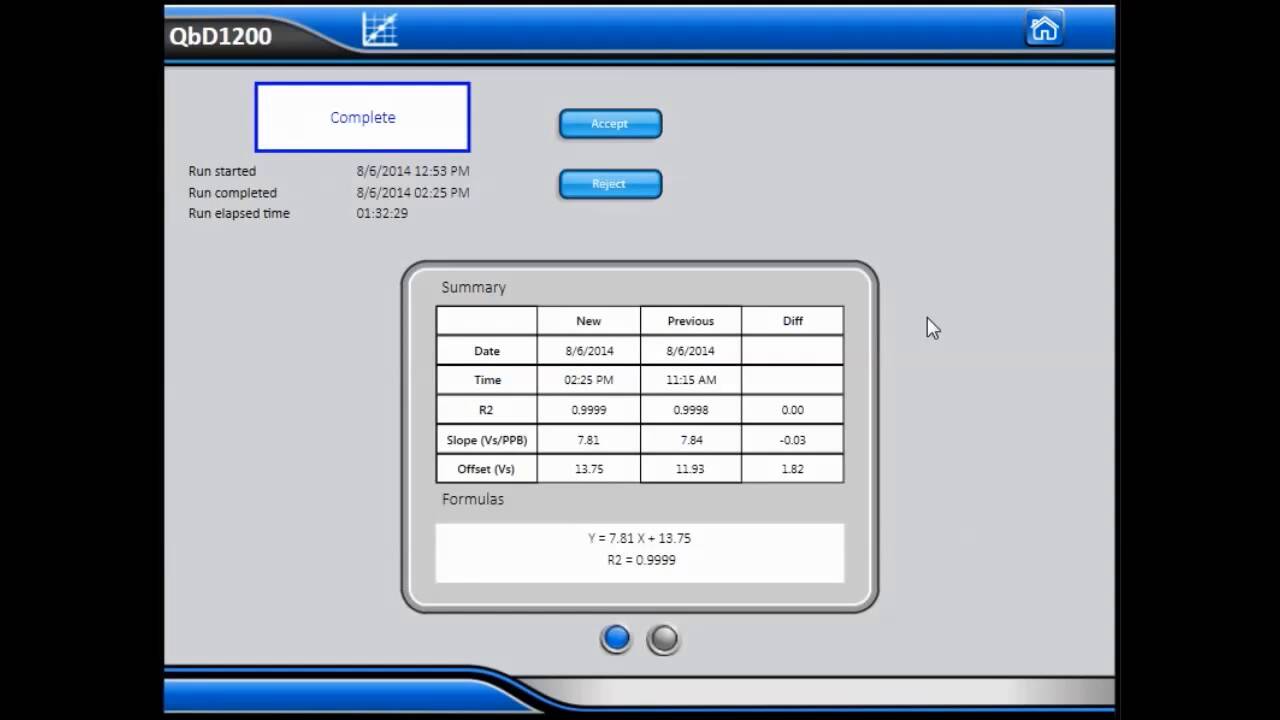Select new offset value 13.75
The width and height of the screenshot is (1280, 720).
coord(589,469)
